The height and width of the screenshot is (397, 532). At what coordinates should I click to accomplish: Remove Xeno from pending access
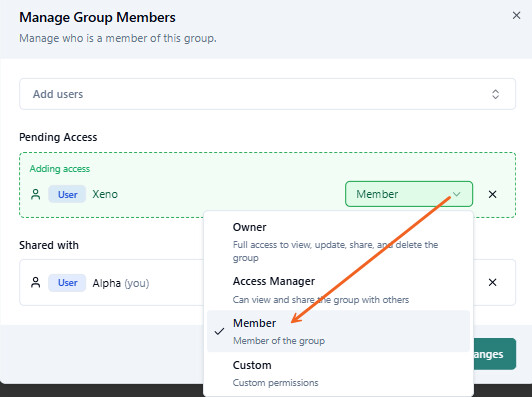coord(492,194)
